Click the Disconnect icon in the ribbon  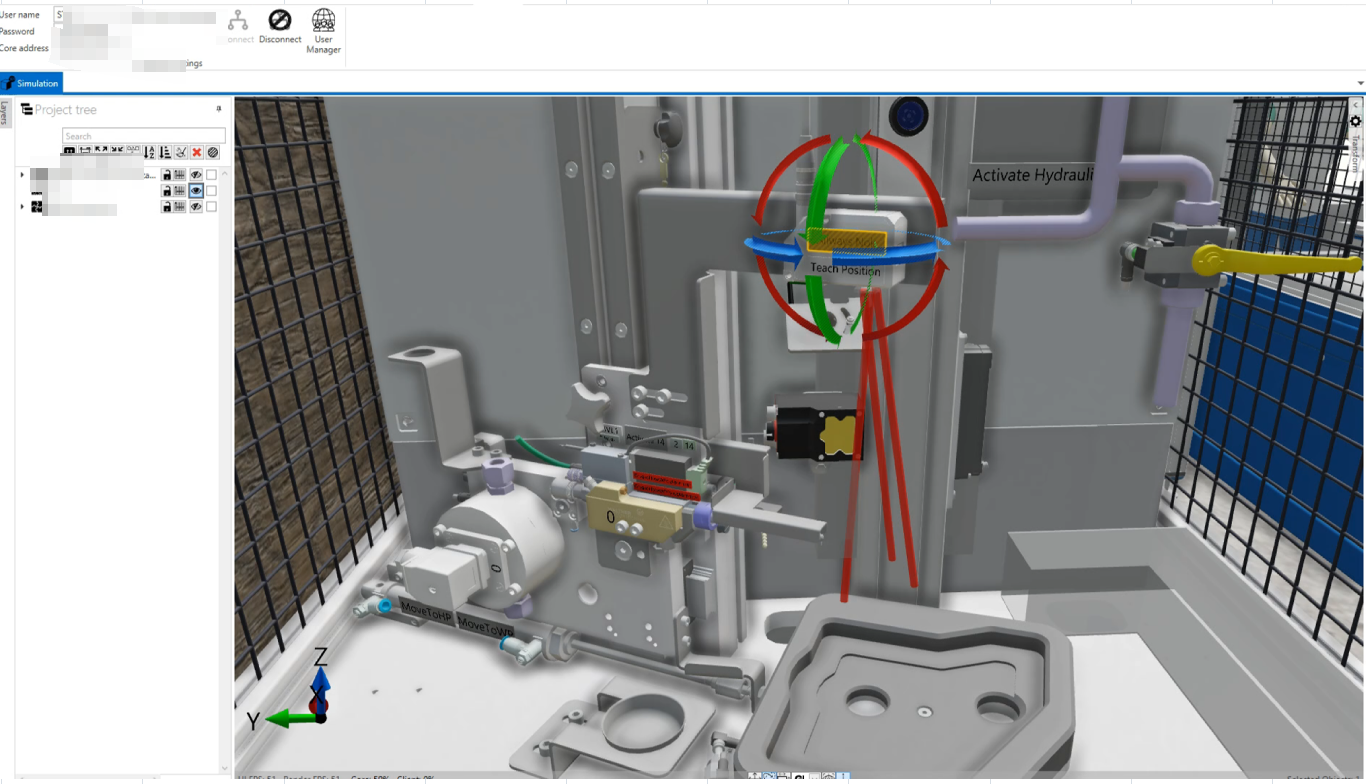pos(280,26)
